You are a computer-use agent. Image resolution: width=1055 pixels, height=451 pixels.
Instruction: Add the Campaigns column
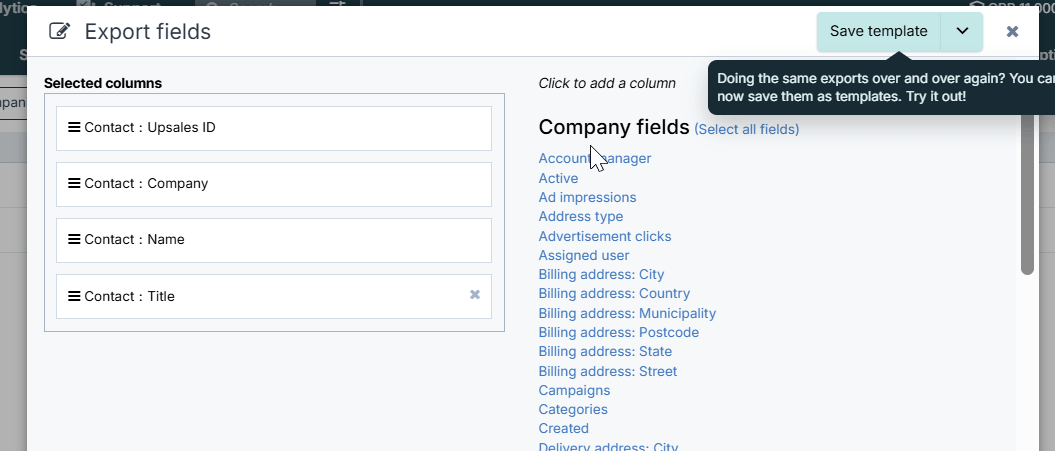click(575, 390)
